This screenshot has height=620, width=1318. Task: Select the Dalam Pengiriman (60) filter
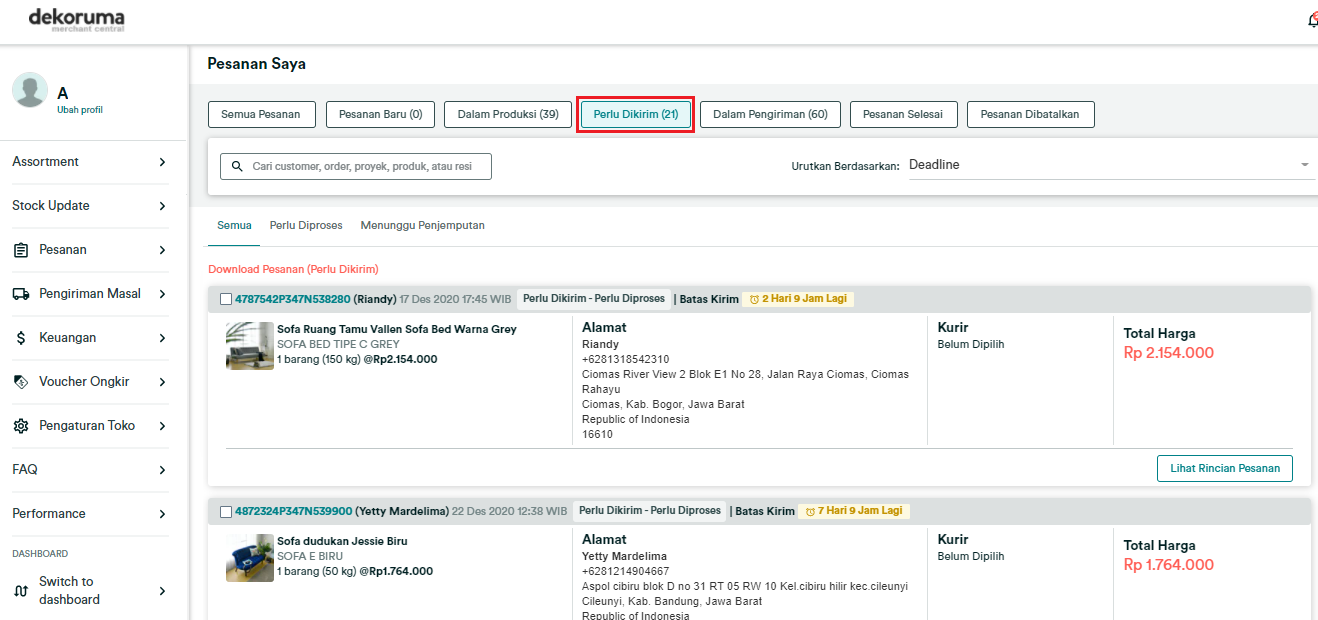[770, 114]
